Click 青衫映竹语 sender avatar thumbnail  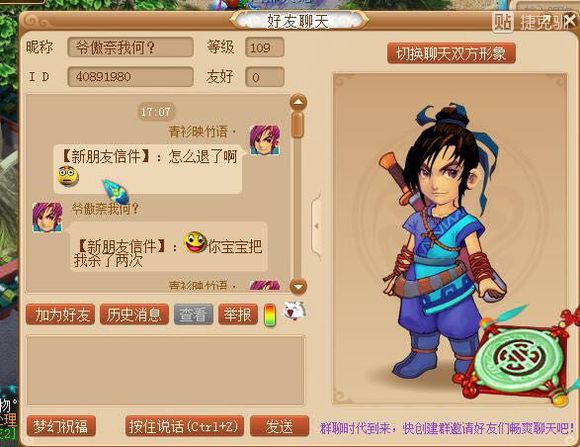coord(265,140)
